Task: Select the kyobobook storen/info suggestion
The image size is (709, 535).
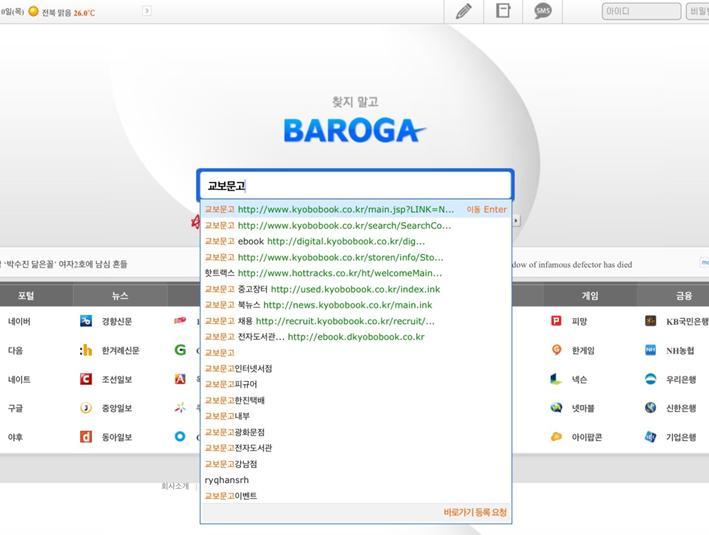Action: click(356, 257)
